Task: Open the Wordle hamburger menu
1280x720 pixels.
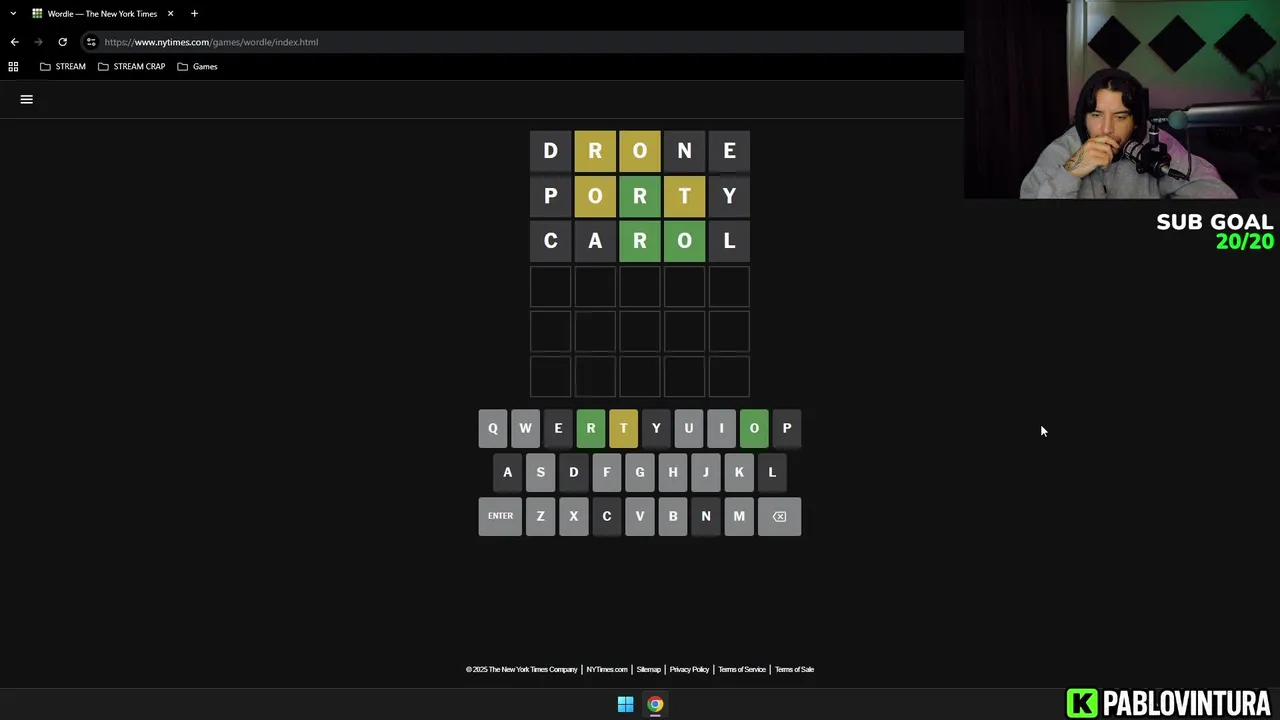Action: 27,99
